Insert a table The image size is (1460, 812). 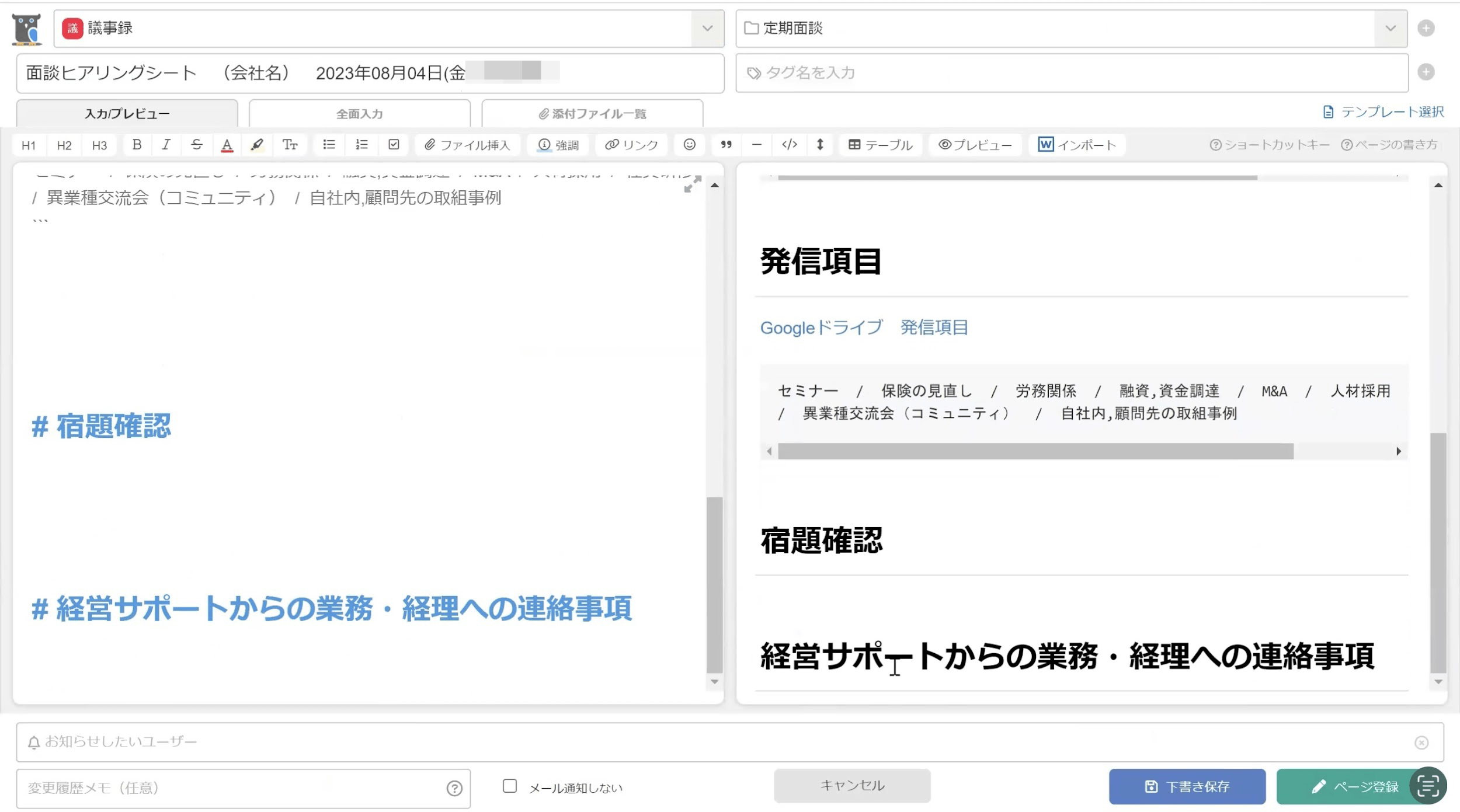[880, 145]
